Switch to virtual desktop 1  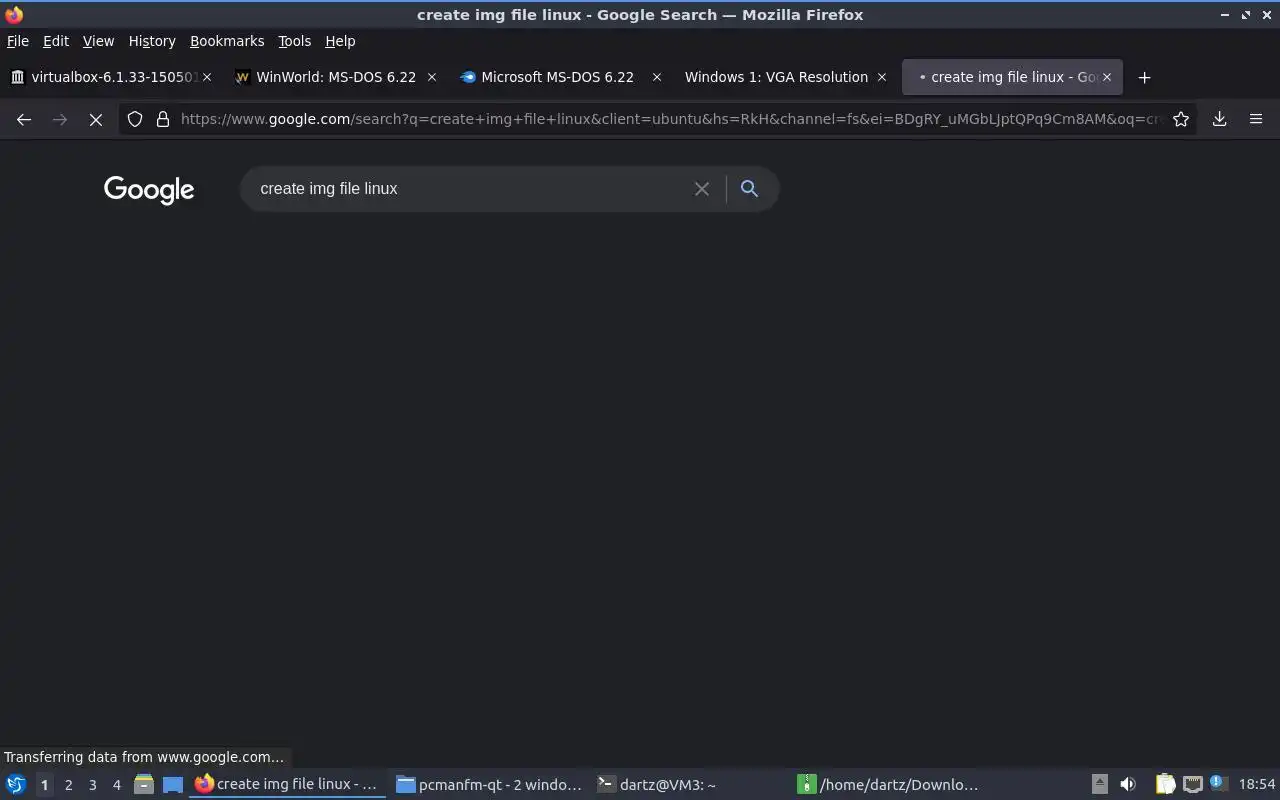(x=44, y=785)
